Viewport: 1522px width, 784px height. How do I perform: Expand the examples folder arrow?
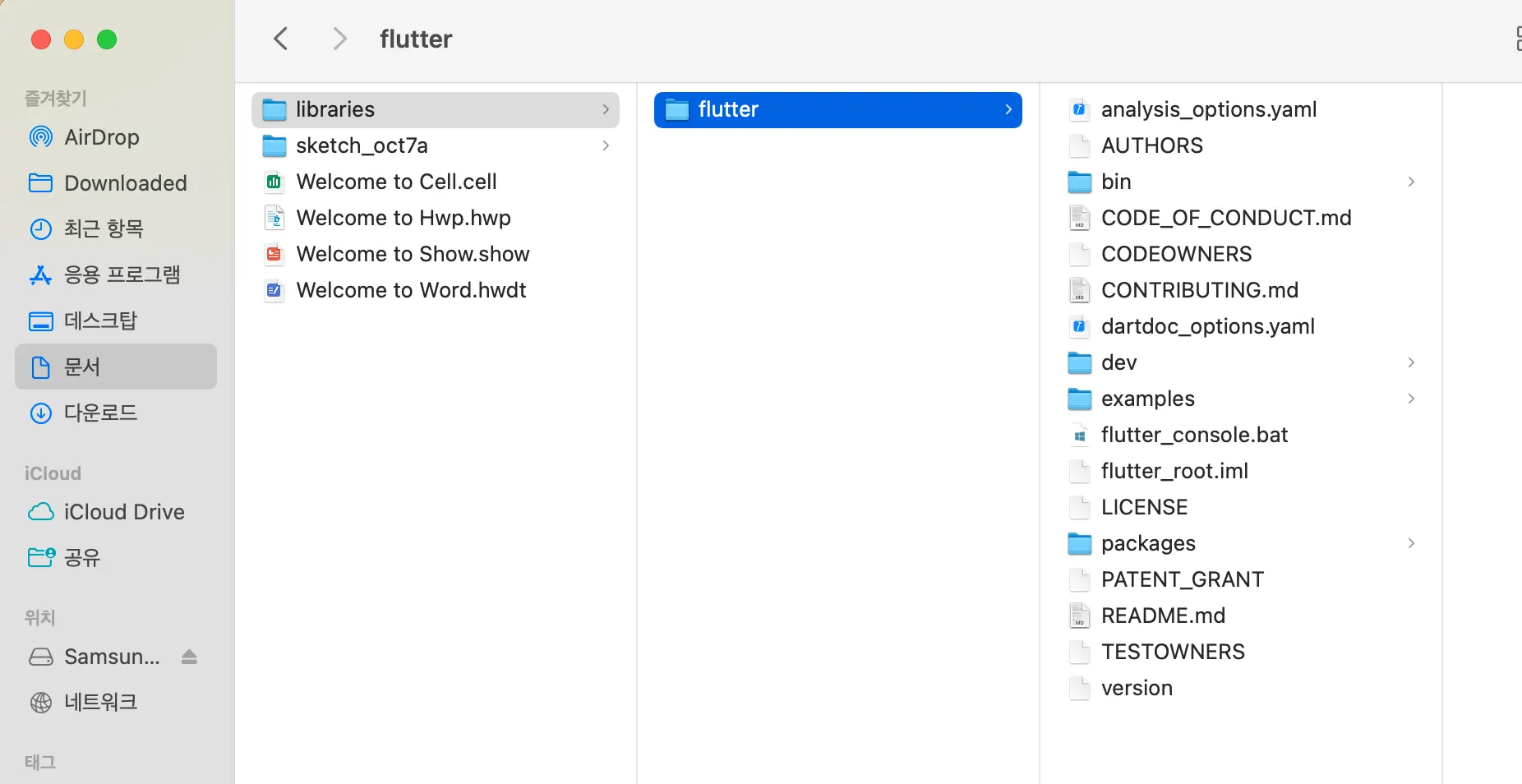click(1411, 399)
